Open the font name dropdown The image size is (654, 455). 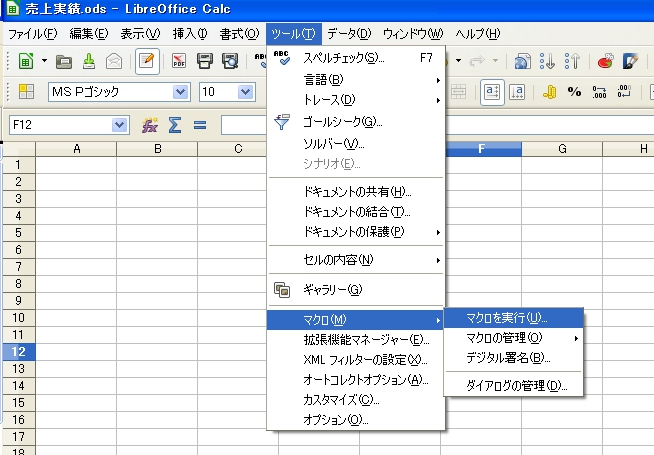[x=181, y=92]
